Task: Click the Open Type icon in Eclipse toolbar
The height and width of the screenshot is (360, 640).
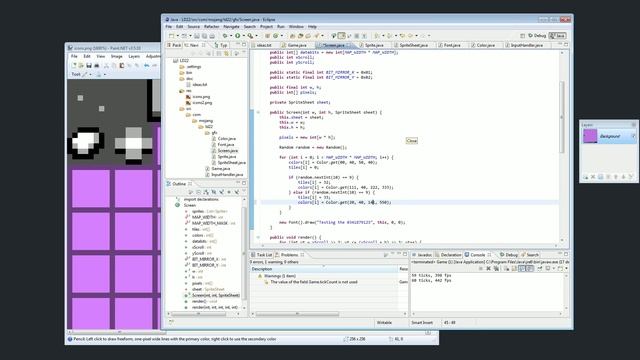Action: (x=292, y=36)
